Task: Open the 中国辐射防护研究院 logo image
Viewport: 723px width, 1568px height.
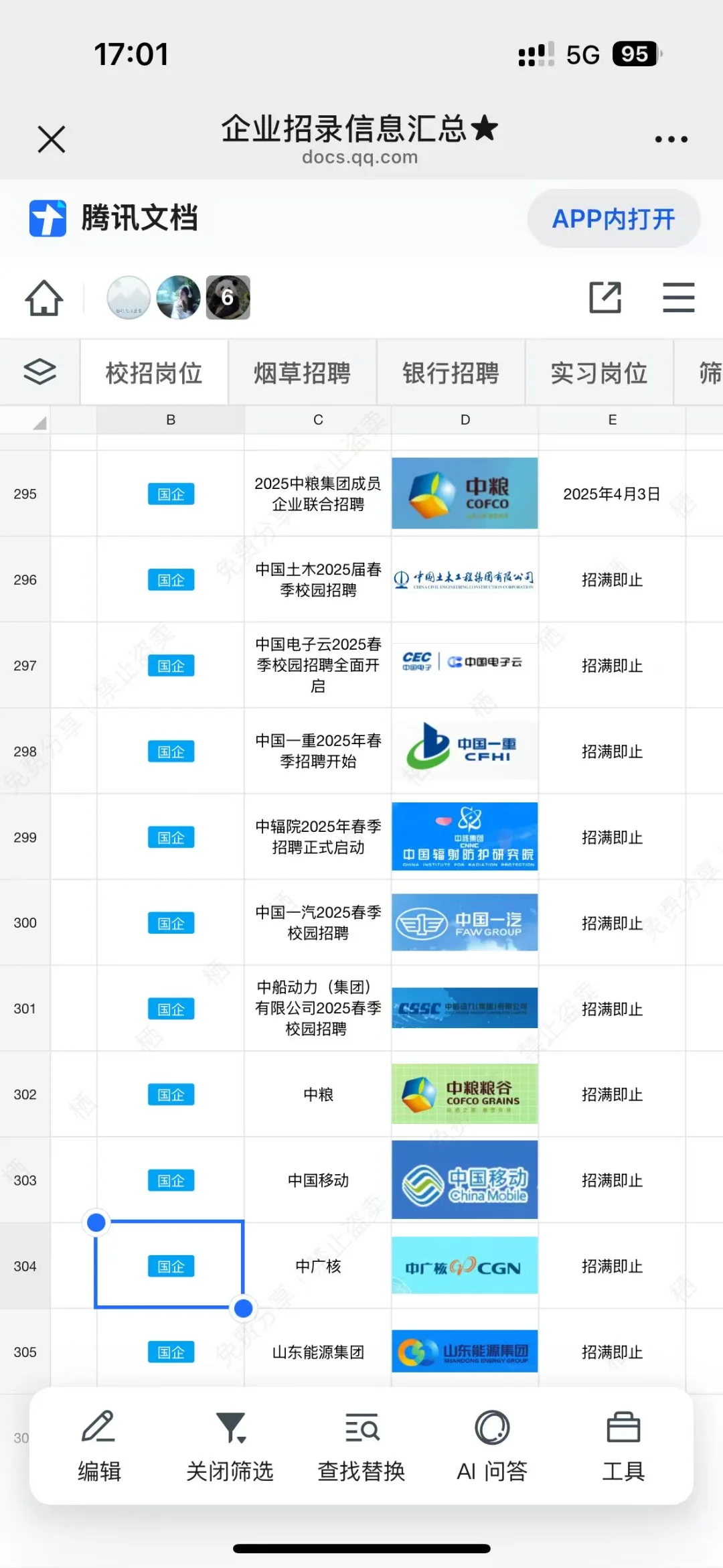Action: click(x=465, y=837)
